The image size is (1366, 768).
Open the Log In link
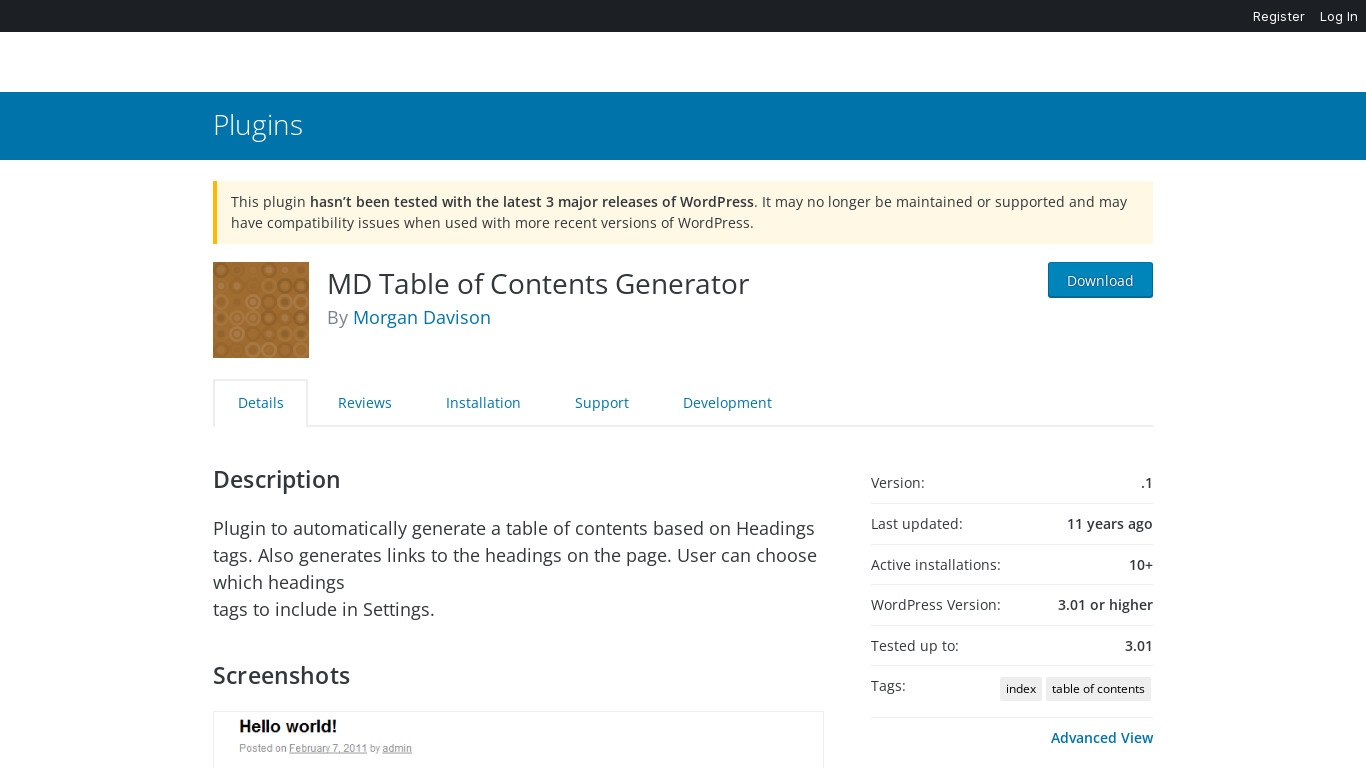[1338, 16]
